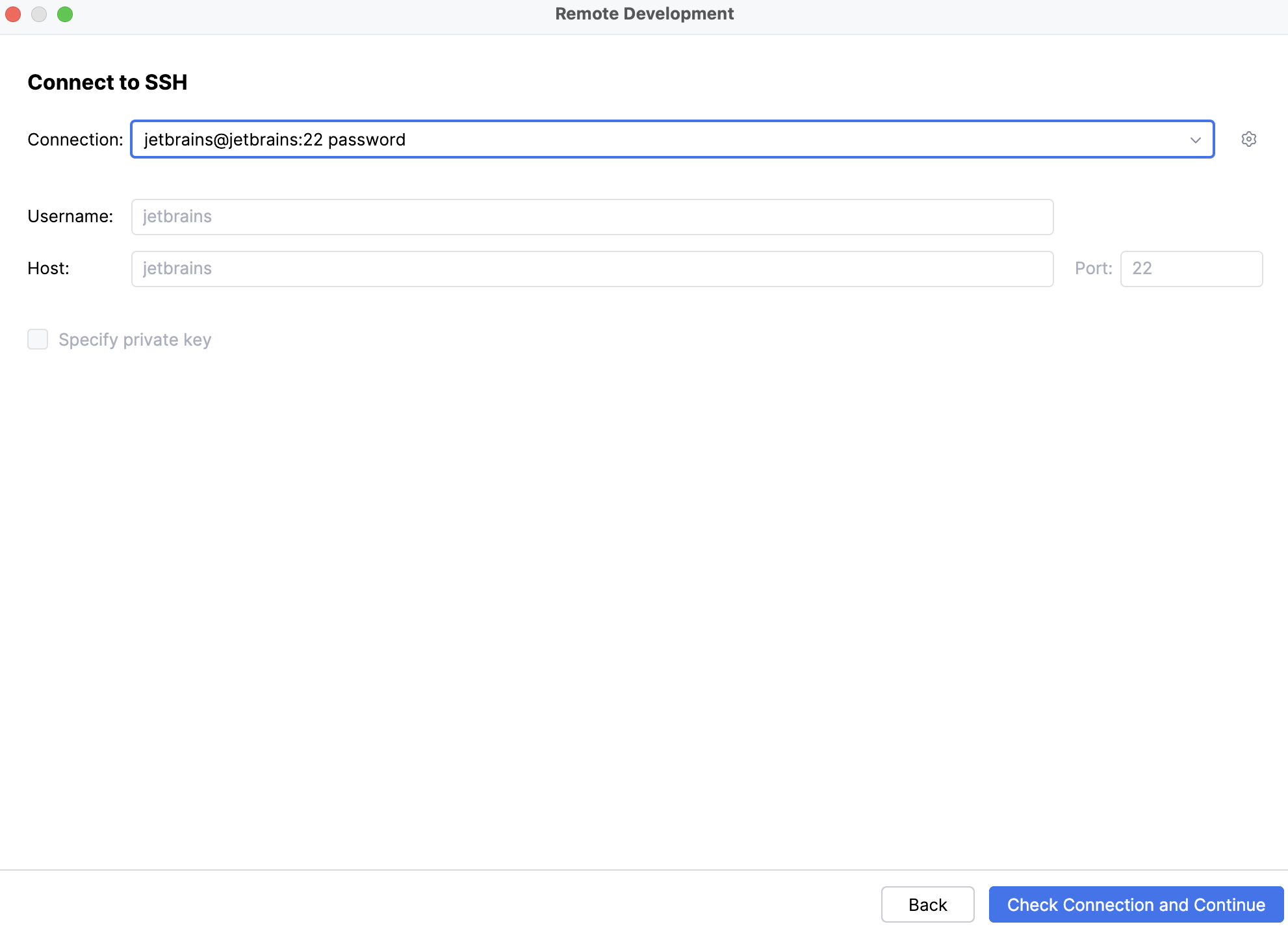Click the Connection text field
This screenshot has width=1288, height=933.
click(585, 140)
